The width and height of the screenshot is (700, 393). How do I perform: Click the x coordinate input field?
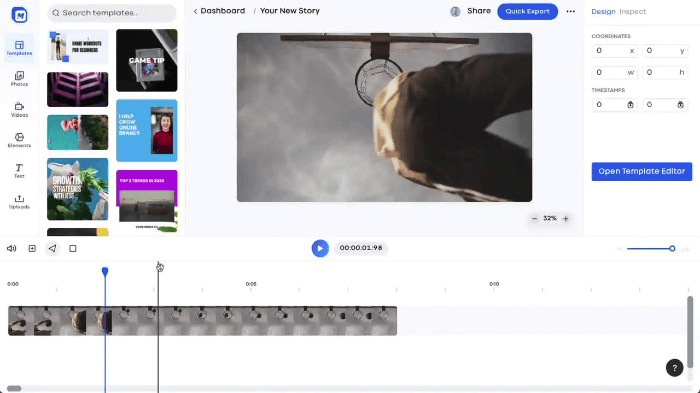(614, 51)
